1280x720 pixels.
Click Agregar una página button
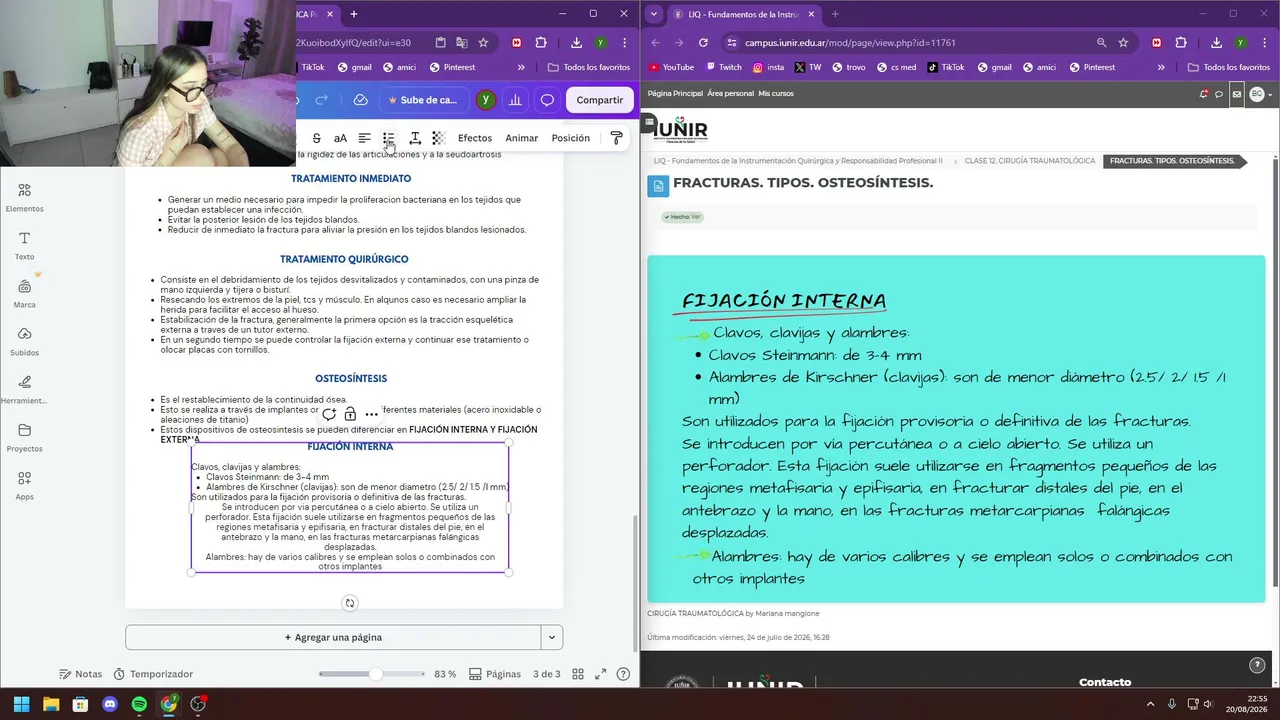pos(332,637)
